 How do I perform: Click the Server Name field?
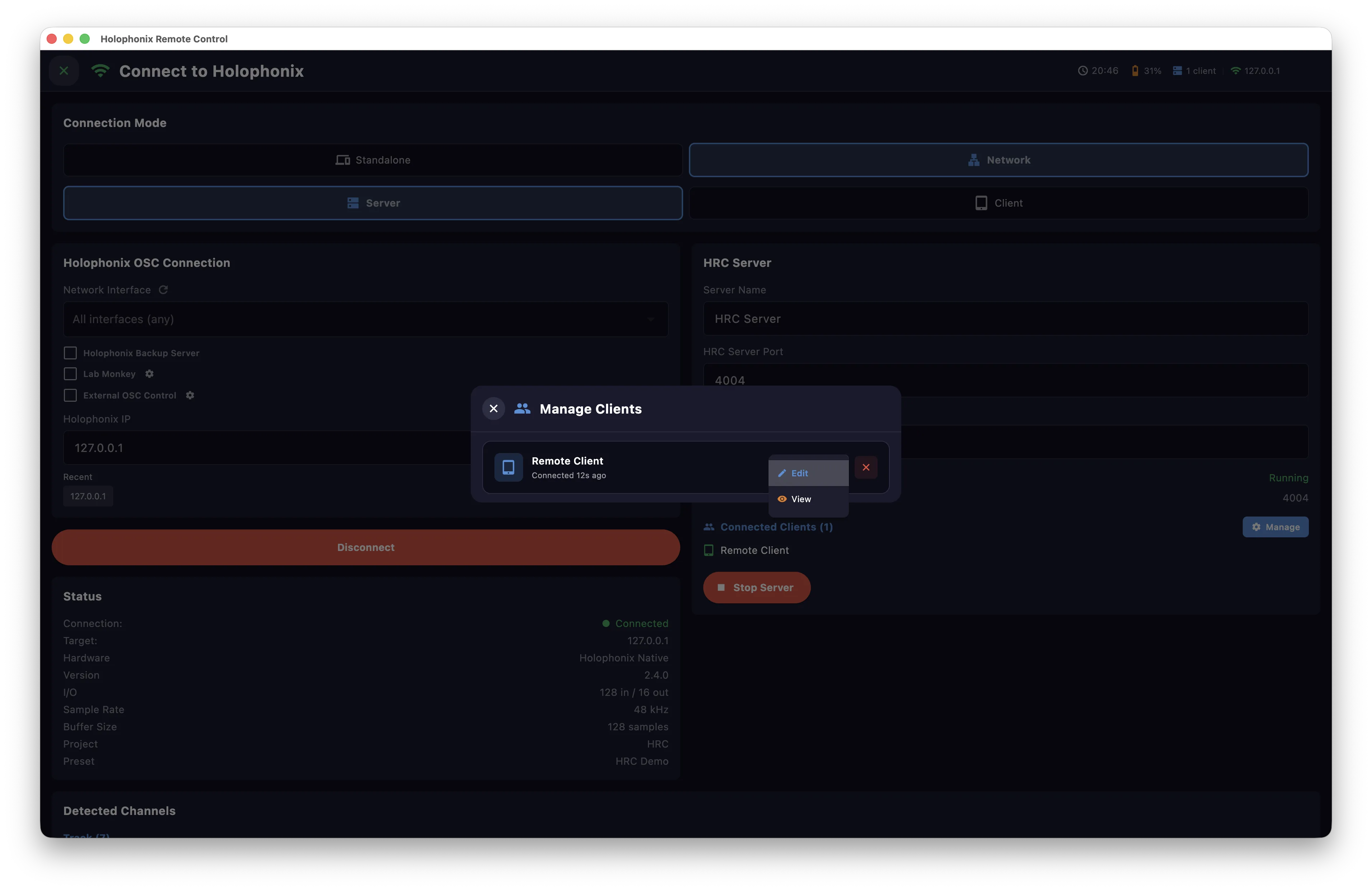click(x=1005, y=319)
